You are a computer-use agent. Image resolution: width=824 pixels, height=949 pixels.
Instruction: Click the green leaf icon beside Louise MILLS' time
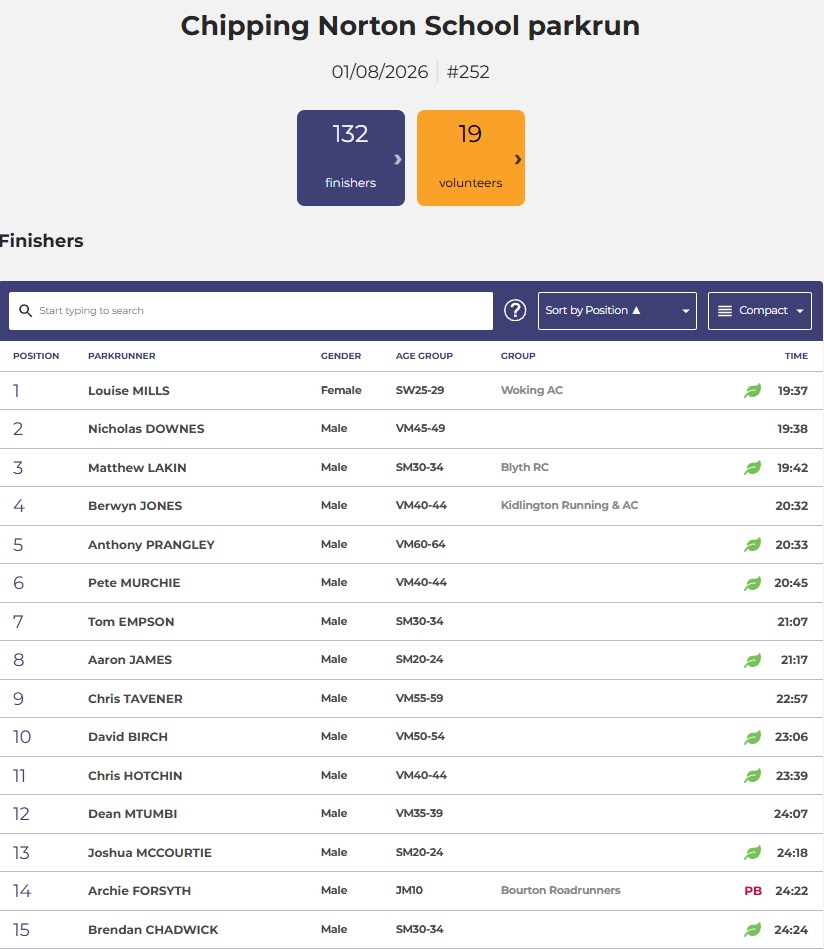(753, 390)
